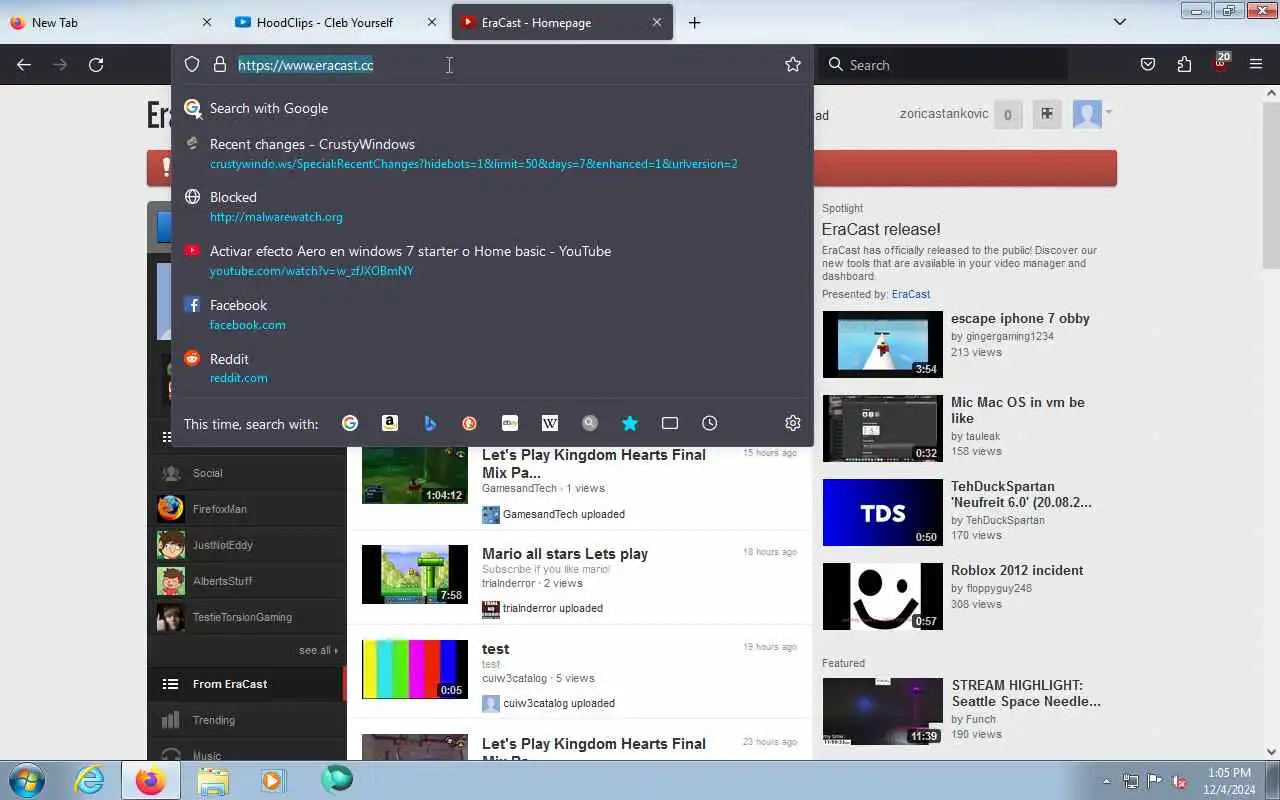Reload the current page
Viewport: 1280px width, 800px height.
pyautogui.click(x=96, y=65)
